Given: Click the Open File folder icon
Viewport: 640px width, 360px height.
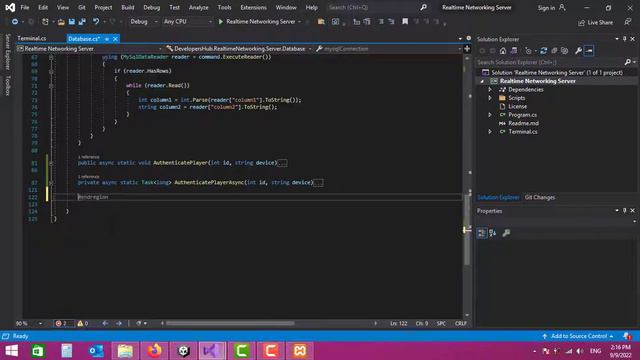Looking at the screenshot, I should point(61,22).
